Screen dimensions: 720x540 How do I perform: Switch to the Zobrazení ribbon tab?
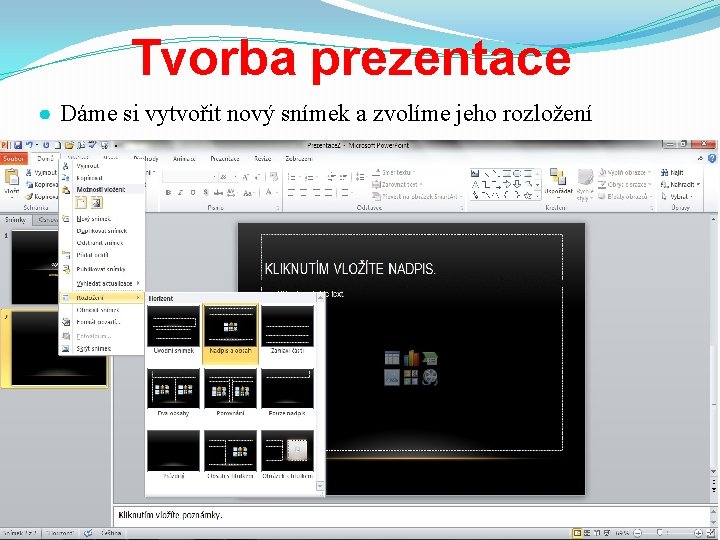[x=299, y=158]
